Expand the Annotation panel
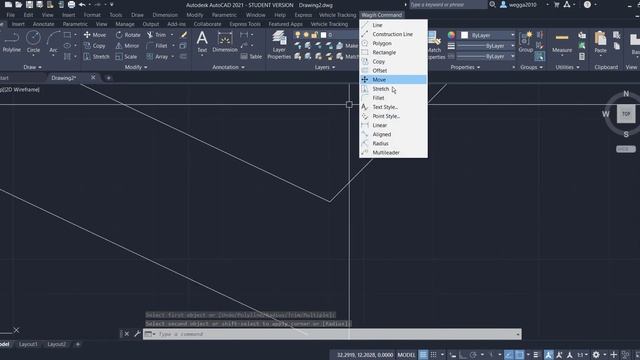This screenshot has width=640, height=360. click(x=228, y=67)
